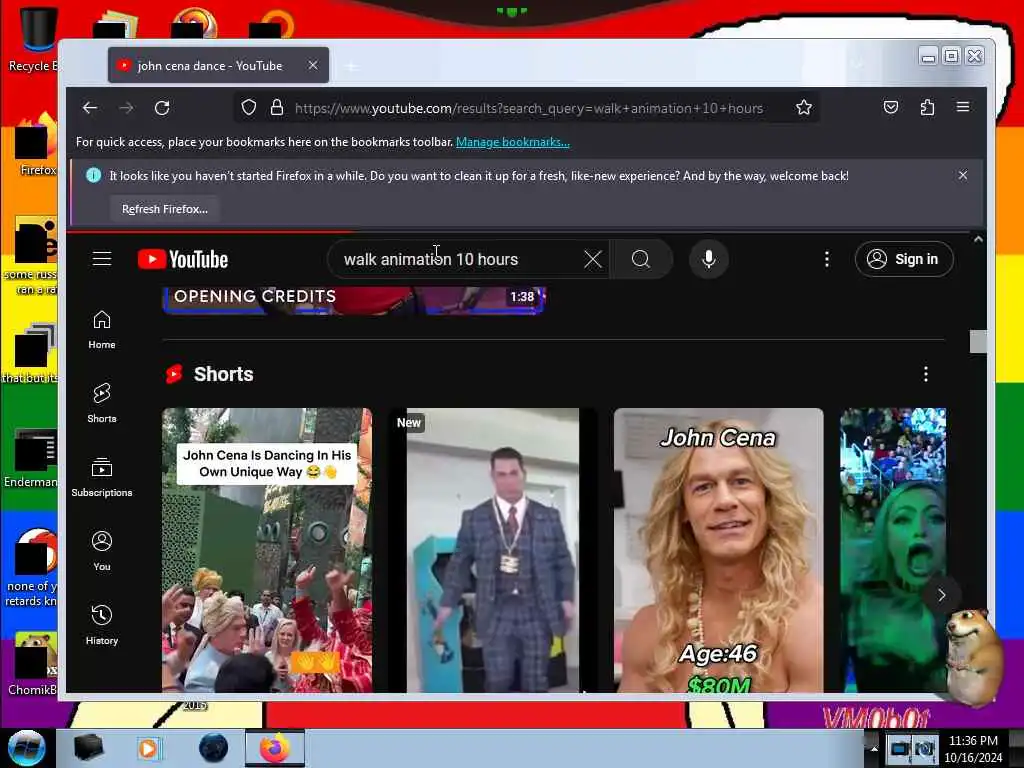Open the dark globe taskbar icon
Viewport: 1024px width, 768px height.
click(x=213, y=748)
